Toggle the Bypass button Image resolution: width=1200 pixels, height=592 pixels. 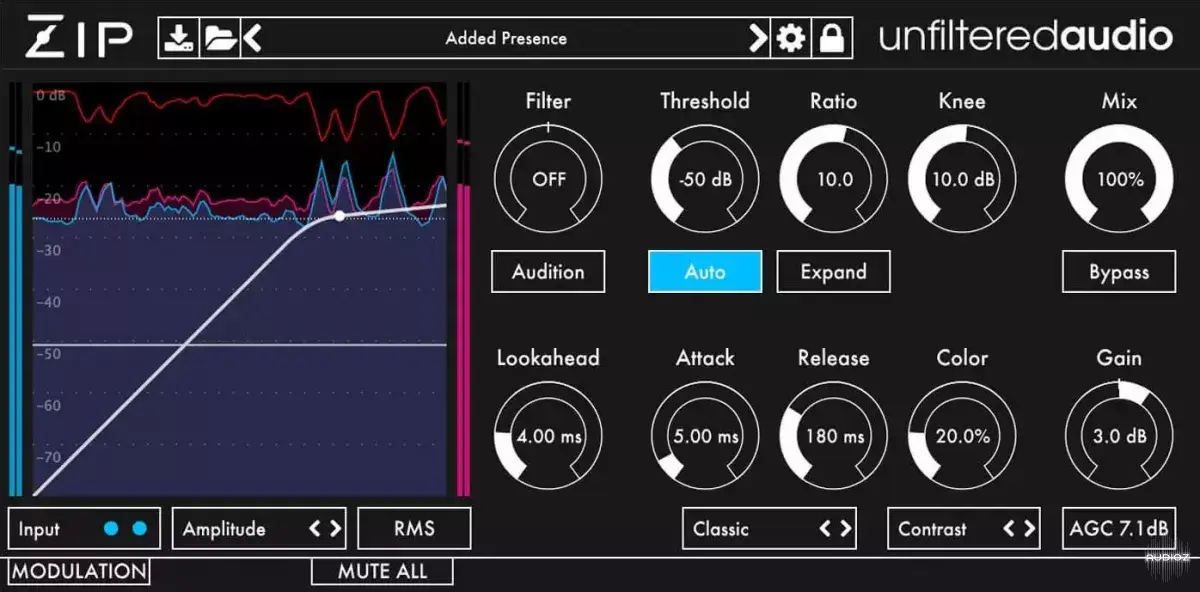pos(1119,271)
